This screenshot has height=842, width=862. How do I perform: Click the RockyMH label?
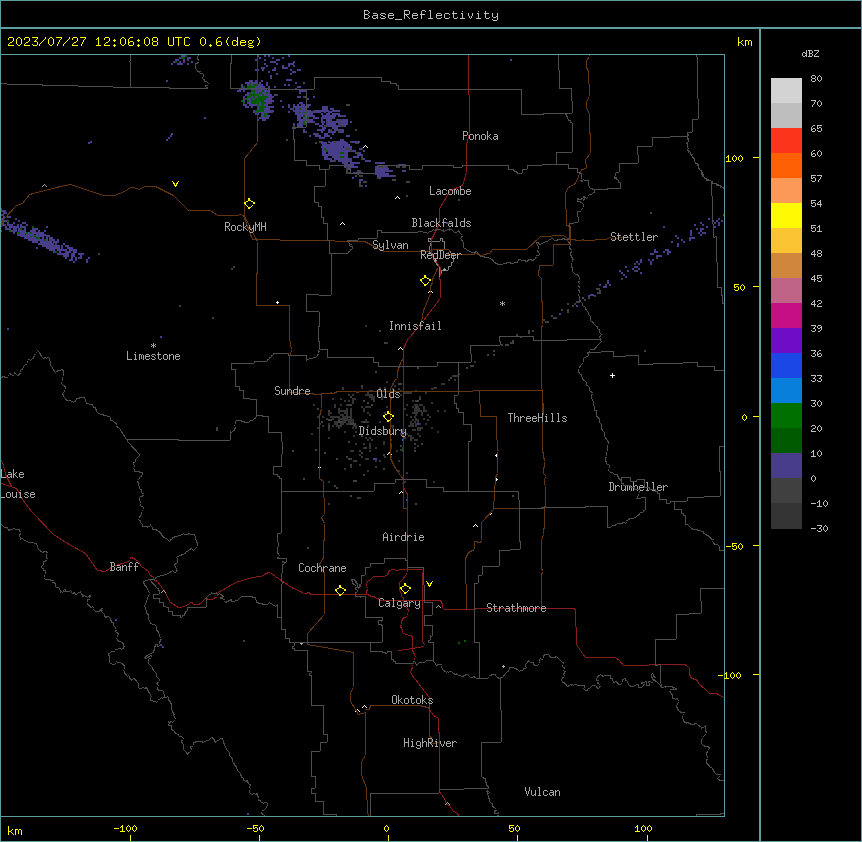(245, 227)
